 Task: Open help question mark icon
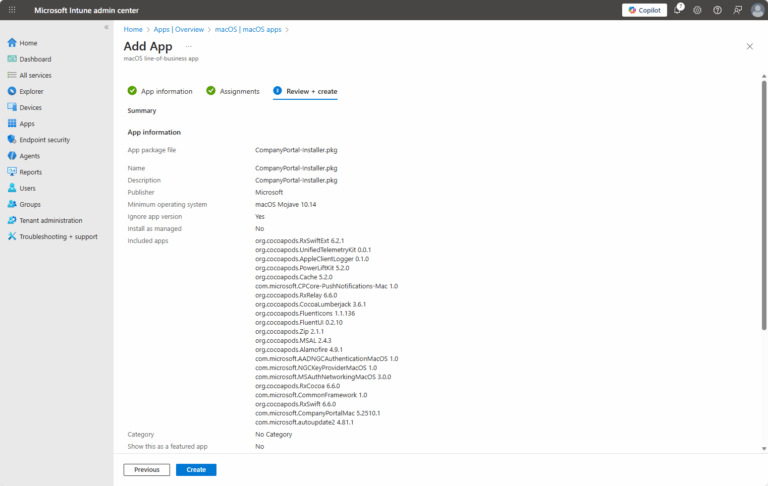(718, 10)
